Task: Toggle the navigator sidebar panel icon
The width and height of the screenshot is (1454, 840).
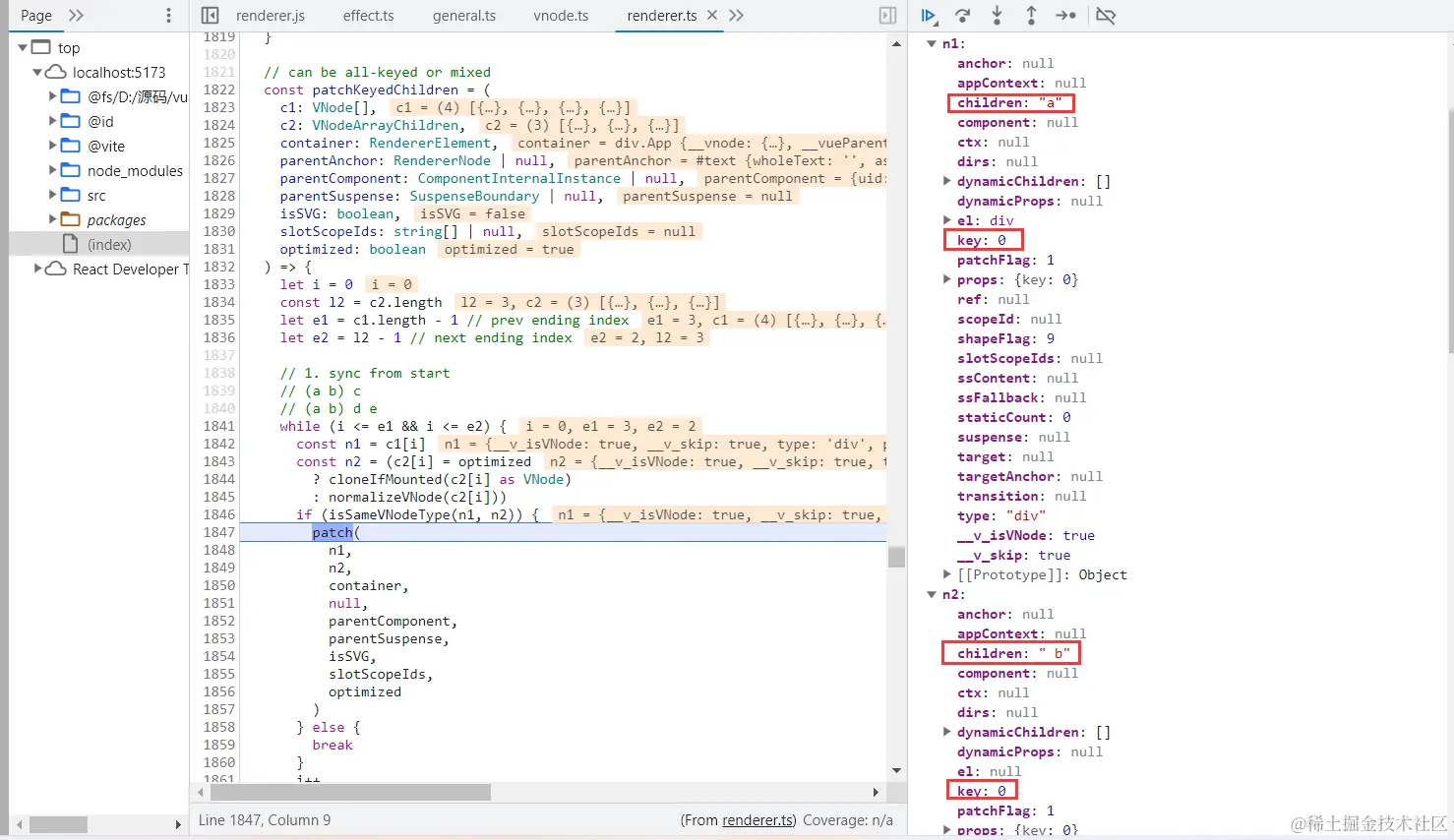Action: pyautogui.click(x=210, y=16)
